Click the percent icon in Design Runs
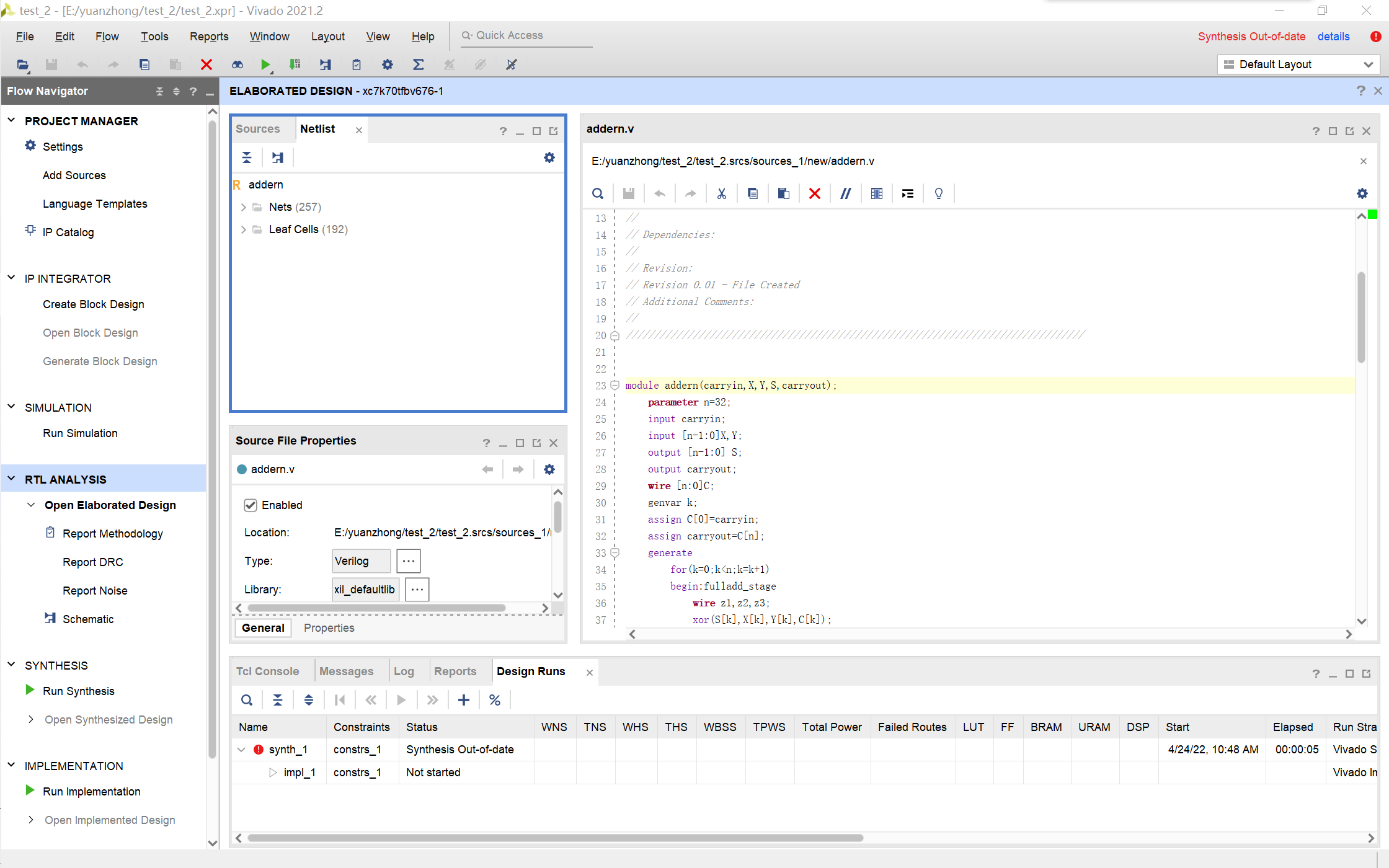This screenshot has height=868, width=1389. (494, 700)
